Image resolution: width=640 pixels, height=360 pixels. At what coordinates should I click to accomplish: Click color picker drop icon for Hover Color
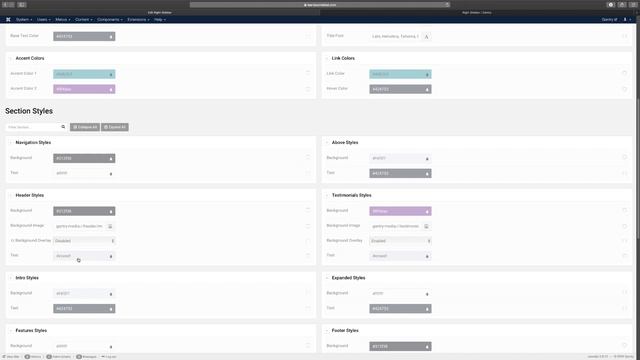pyautogui.click(x=427, y=89)
